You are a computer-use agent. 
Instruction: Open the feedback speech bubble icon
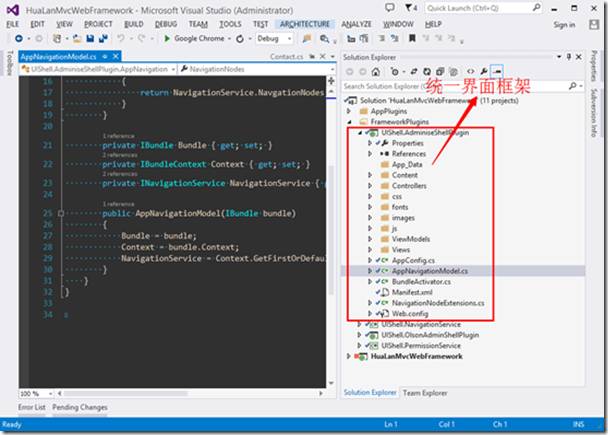click(x=390, y=7)
